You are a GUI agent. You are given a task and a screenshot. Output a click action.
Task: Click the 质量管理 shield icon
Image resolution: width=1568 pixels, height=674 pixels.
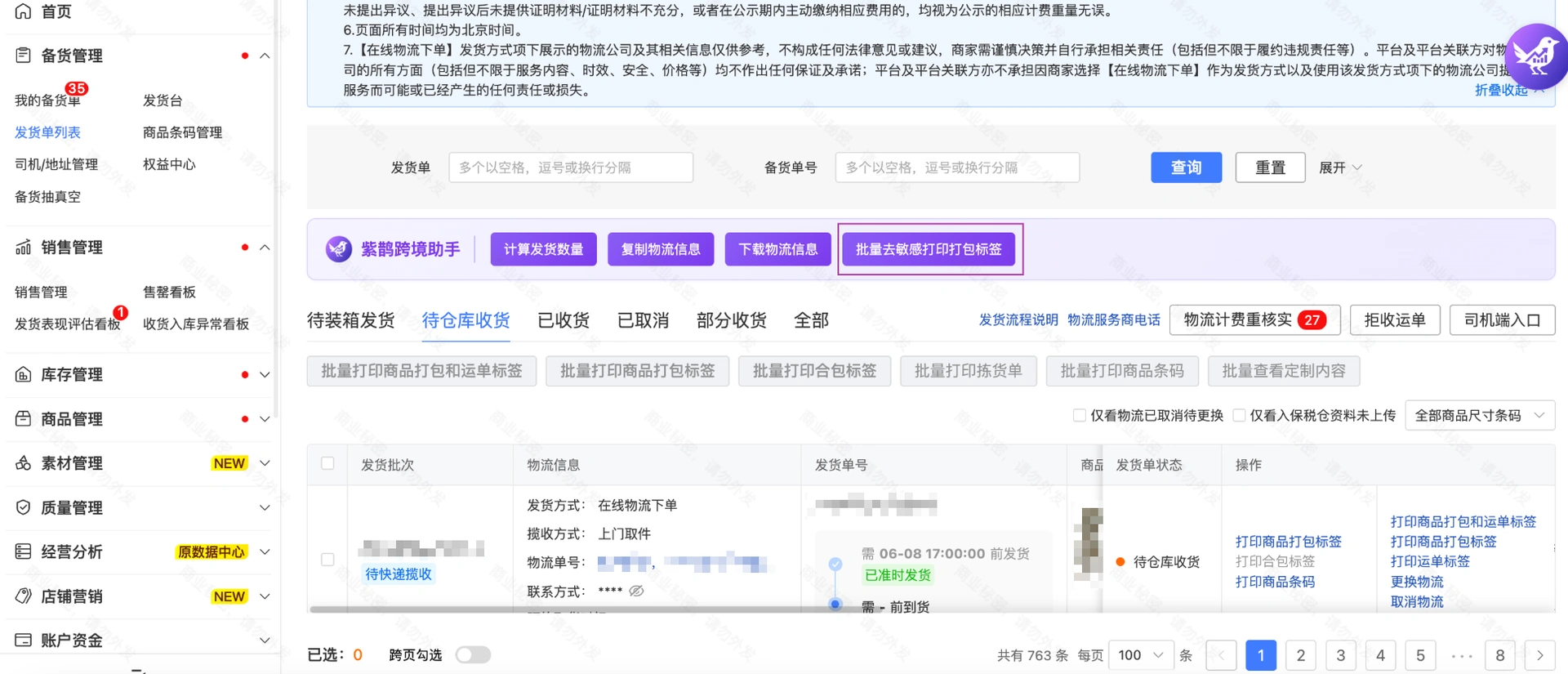[23, 507]
